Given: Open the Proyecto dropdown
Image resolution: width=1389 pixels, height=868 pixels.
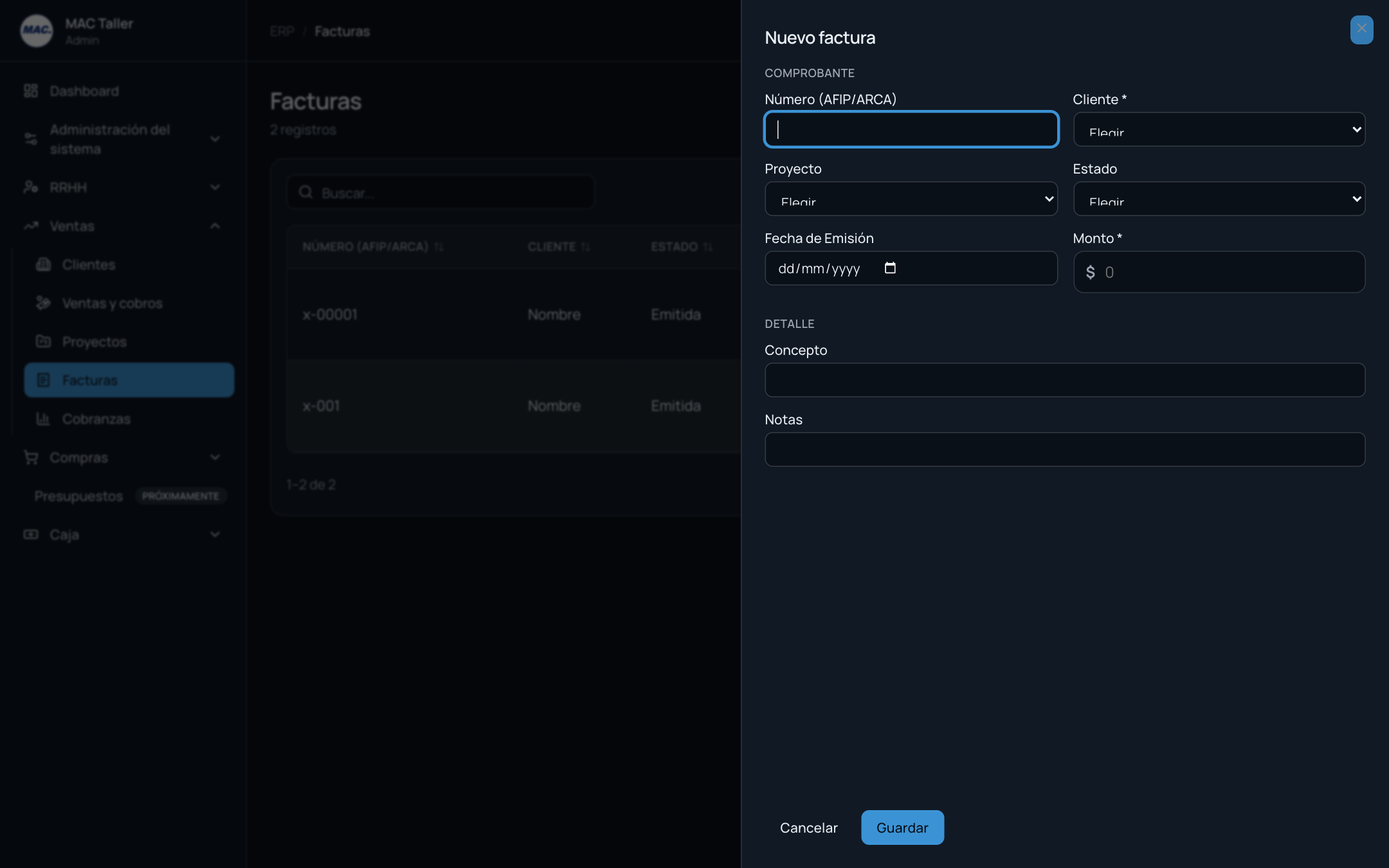Looking at the screenshot, I should (911, 199).
